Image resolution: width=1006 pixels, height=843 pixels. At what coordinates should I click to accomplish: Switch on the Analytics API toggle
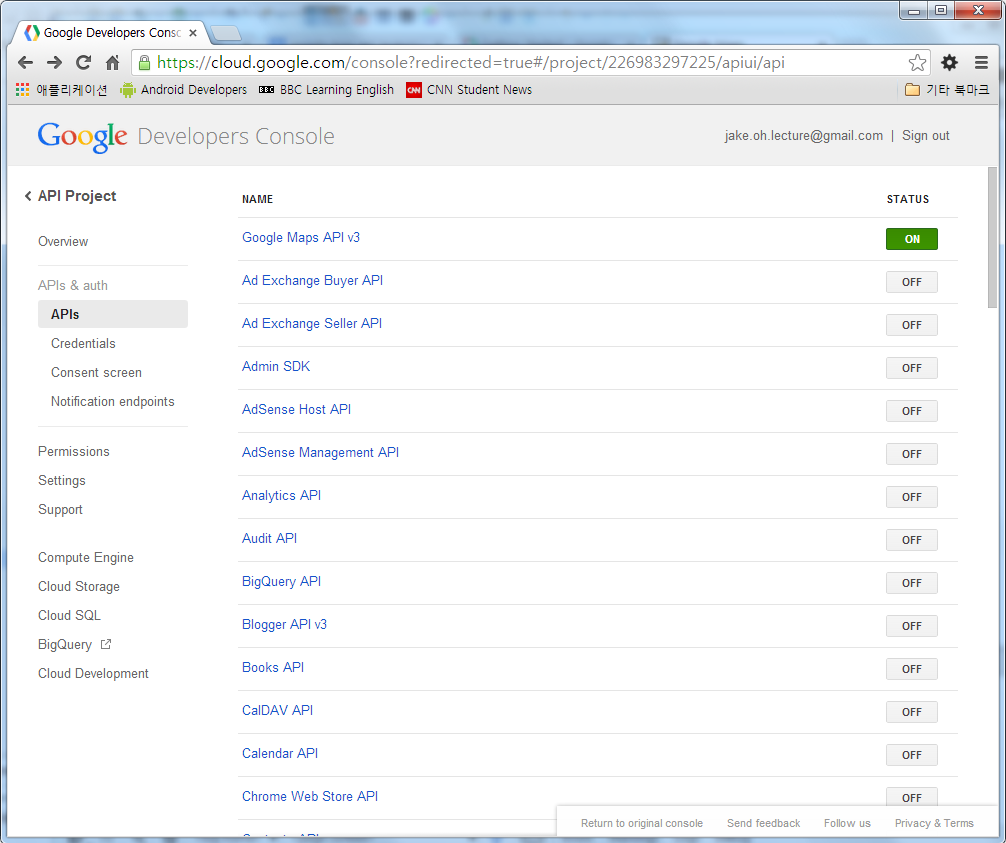click(x=912, y=497)
